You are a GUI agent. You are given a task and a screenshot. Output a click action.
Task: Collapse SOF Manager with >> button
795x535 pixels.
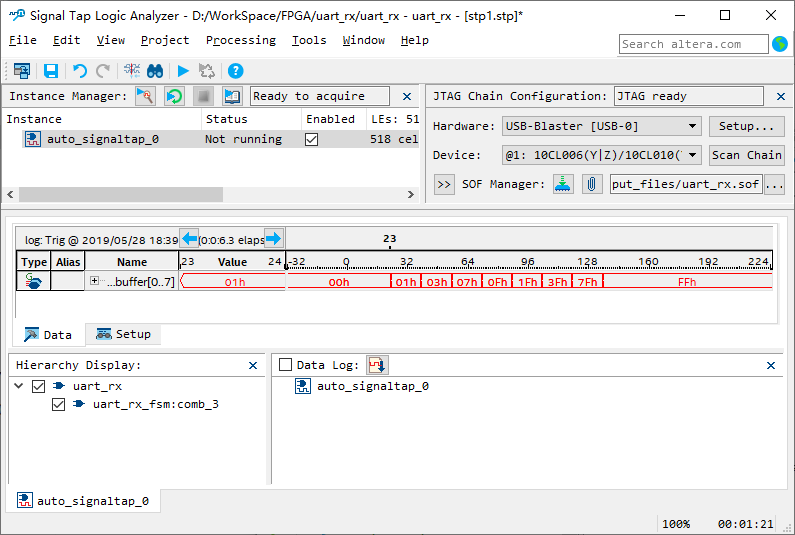pyautogui.click(x=444, y=184)
